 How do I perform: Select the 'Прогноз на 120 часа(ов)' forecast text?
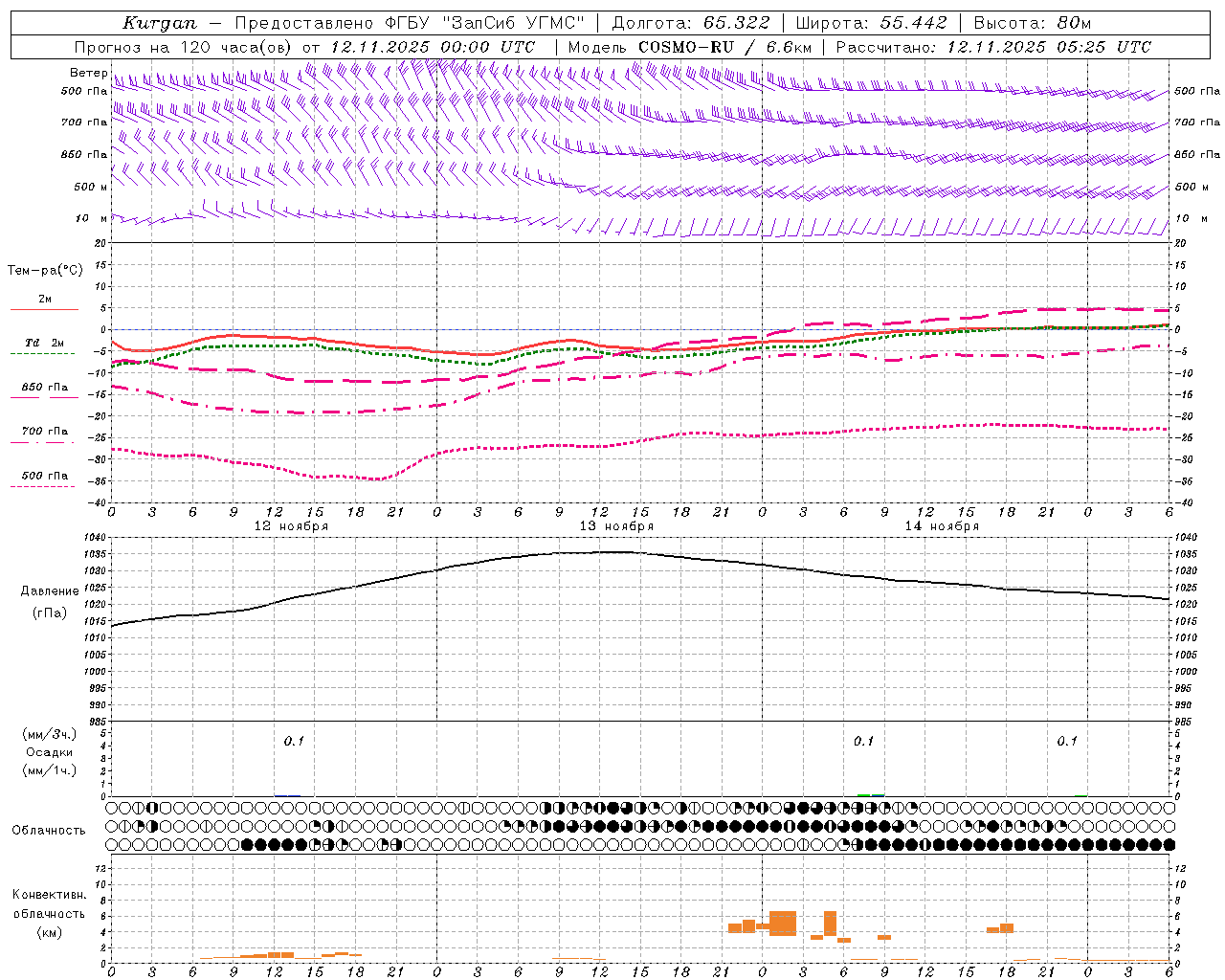tap(183, 47)
